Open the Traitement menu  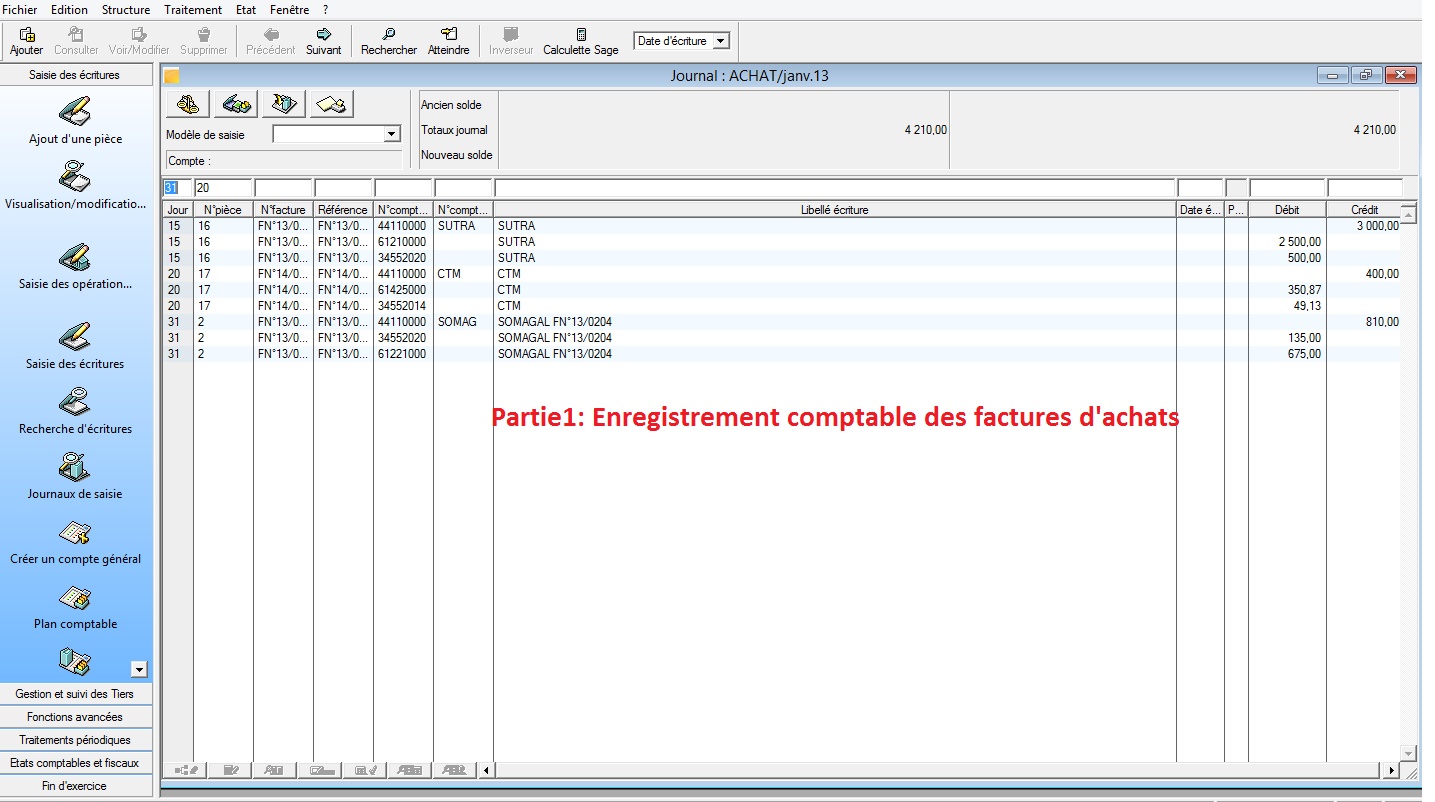[x=192, y=9]
